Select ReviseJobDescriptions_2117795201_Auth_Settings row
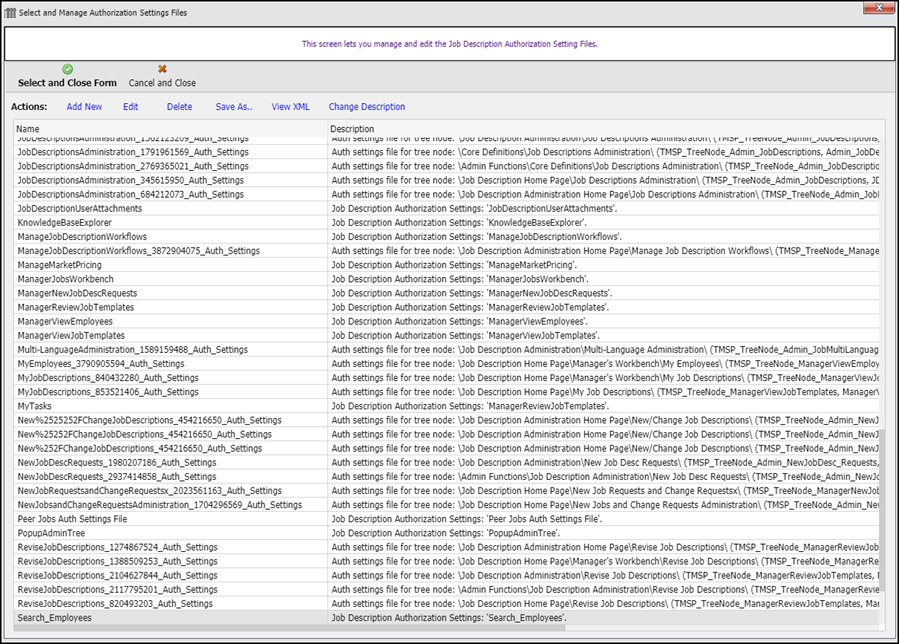 [447, 589]
